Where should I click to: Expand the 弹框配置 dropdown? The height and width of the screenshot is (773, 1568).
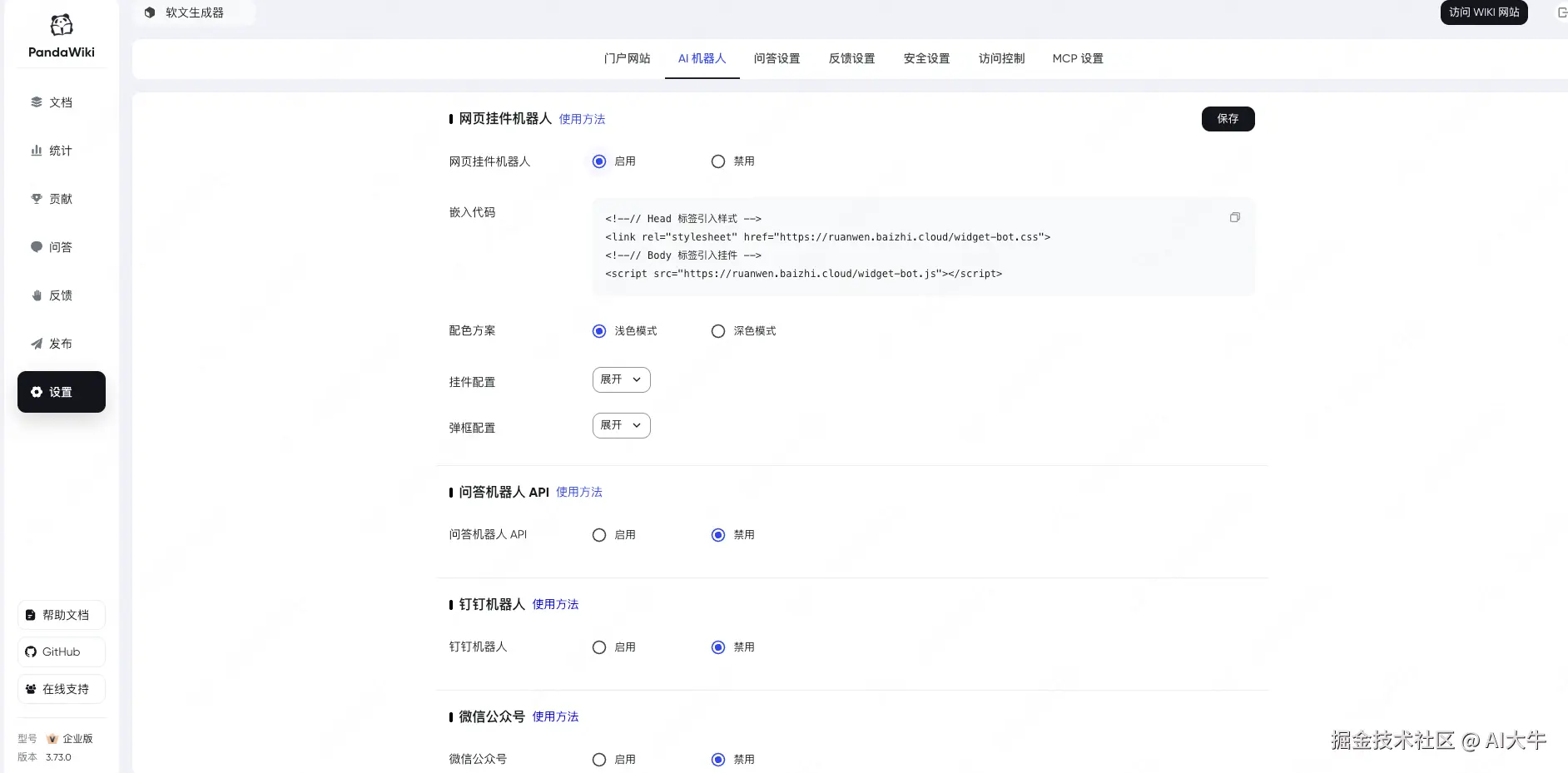pyautogui.click(x=622, y=425)
